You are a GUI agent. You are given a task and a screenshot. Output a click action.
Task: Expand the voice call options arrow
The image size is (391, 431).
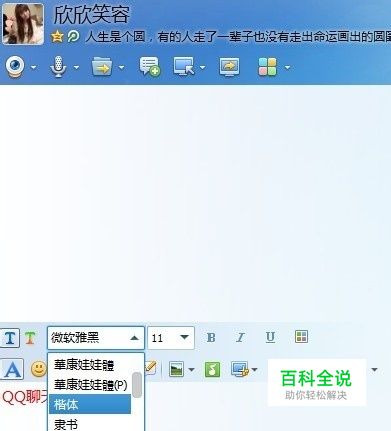click(76, 67)
